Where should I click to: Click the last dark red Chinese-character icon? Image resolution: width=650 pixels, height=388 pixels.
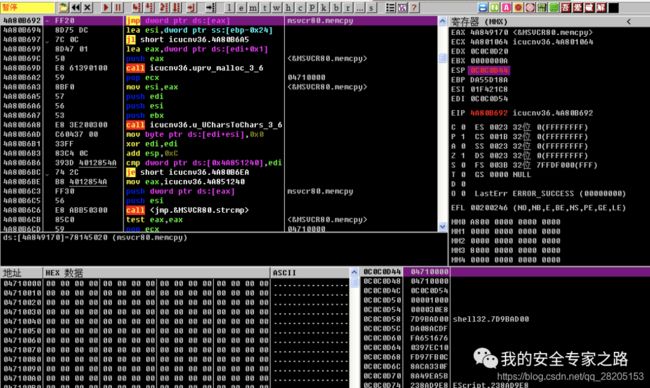click(601, 7)
